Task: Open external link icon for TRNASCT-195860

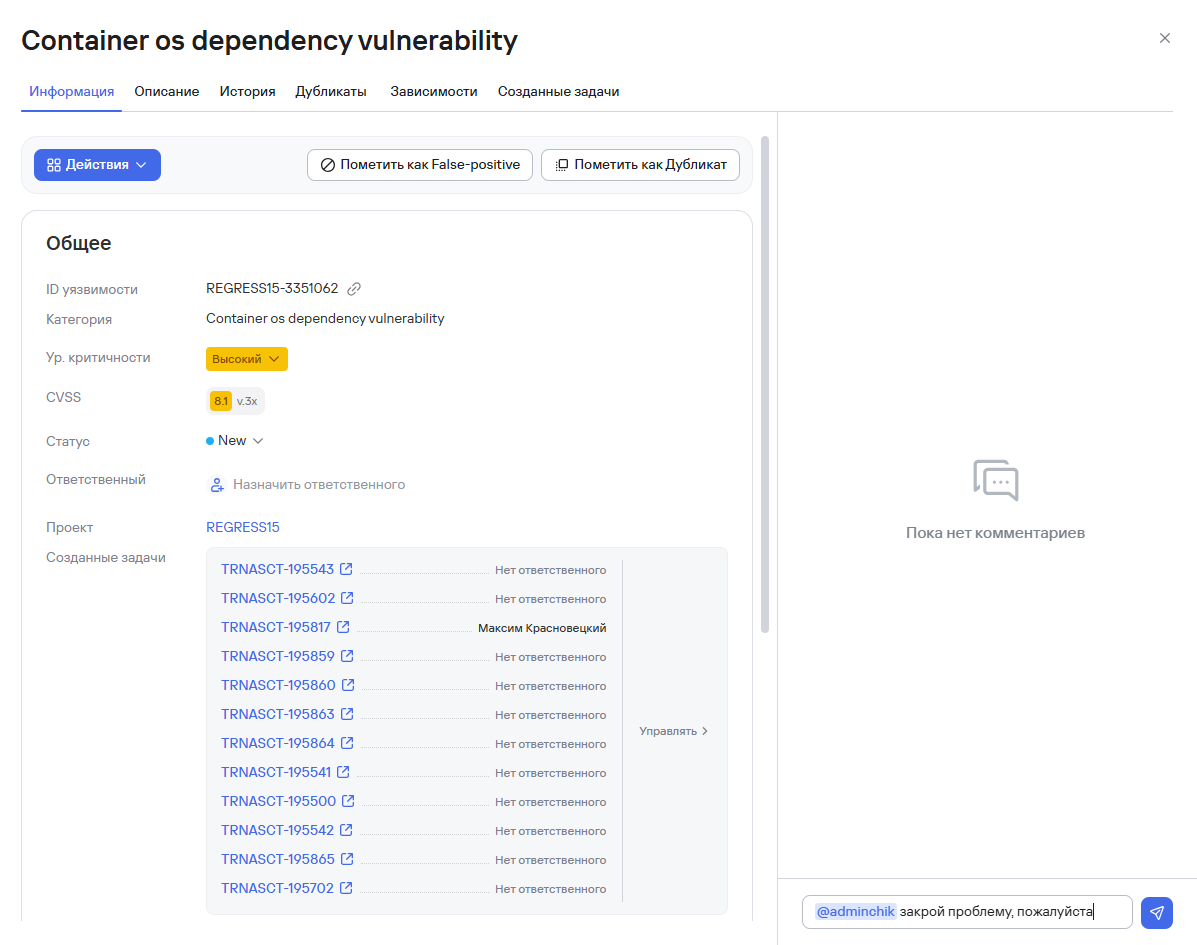Action: click(x=348, y=685)
